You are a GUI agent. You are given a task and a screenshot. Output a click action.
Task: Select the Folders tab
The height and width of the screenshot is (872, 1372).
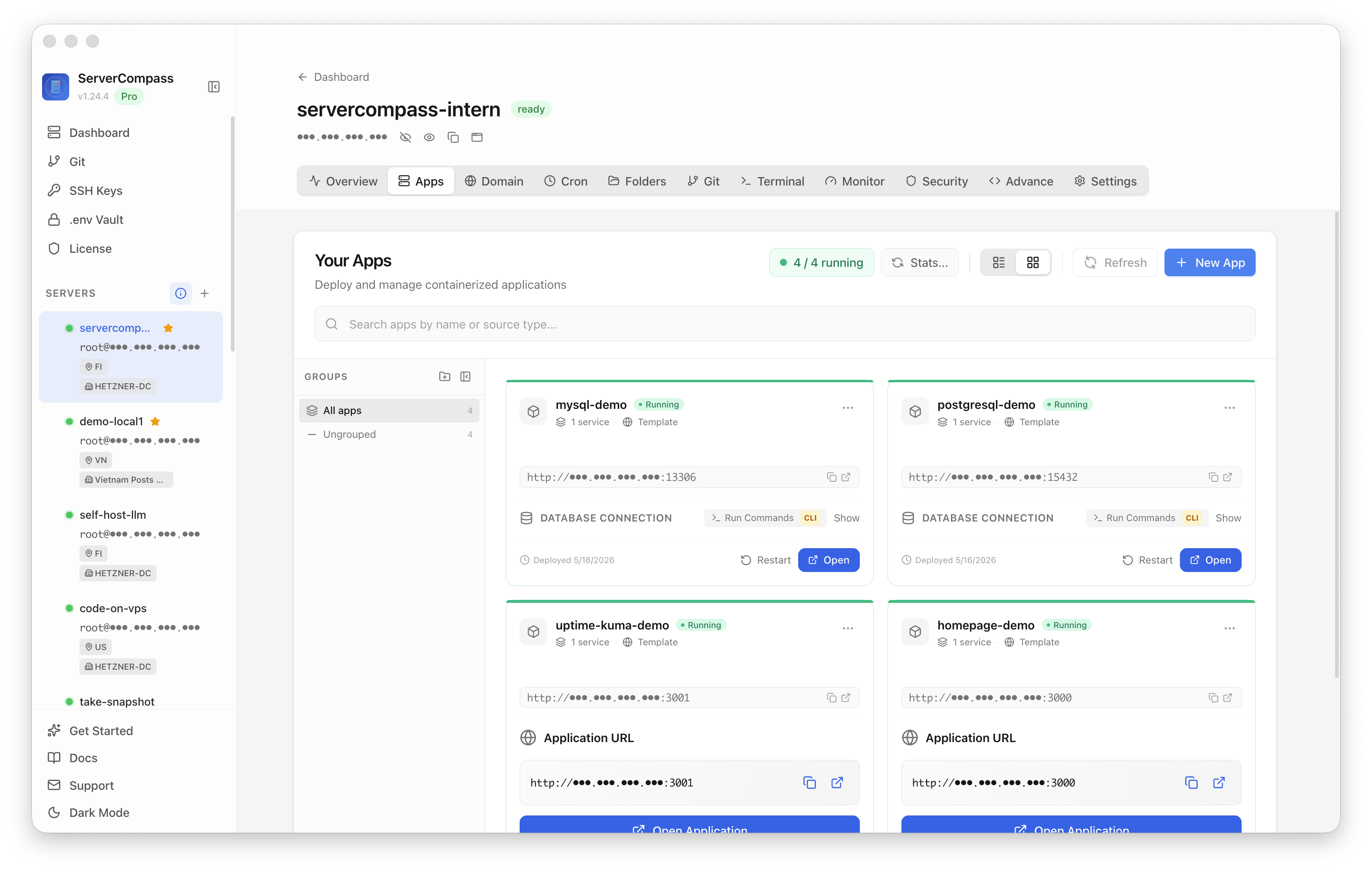coord(637,181)
